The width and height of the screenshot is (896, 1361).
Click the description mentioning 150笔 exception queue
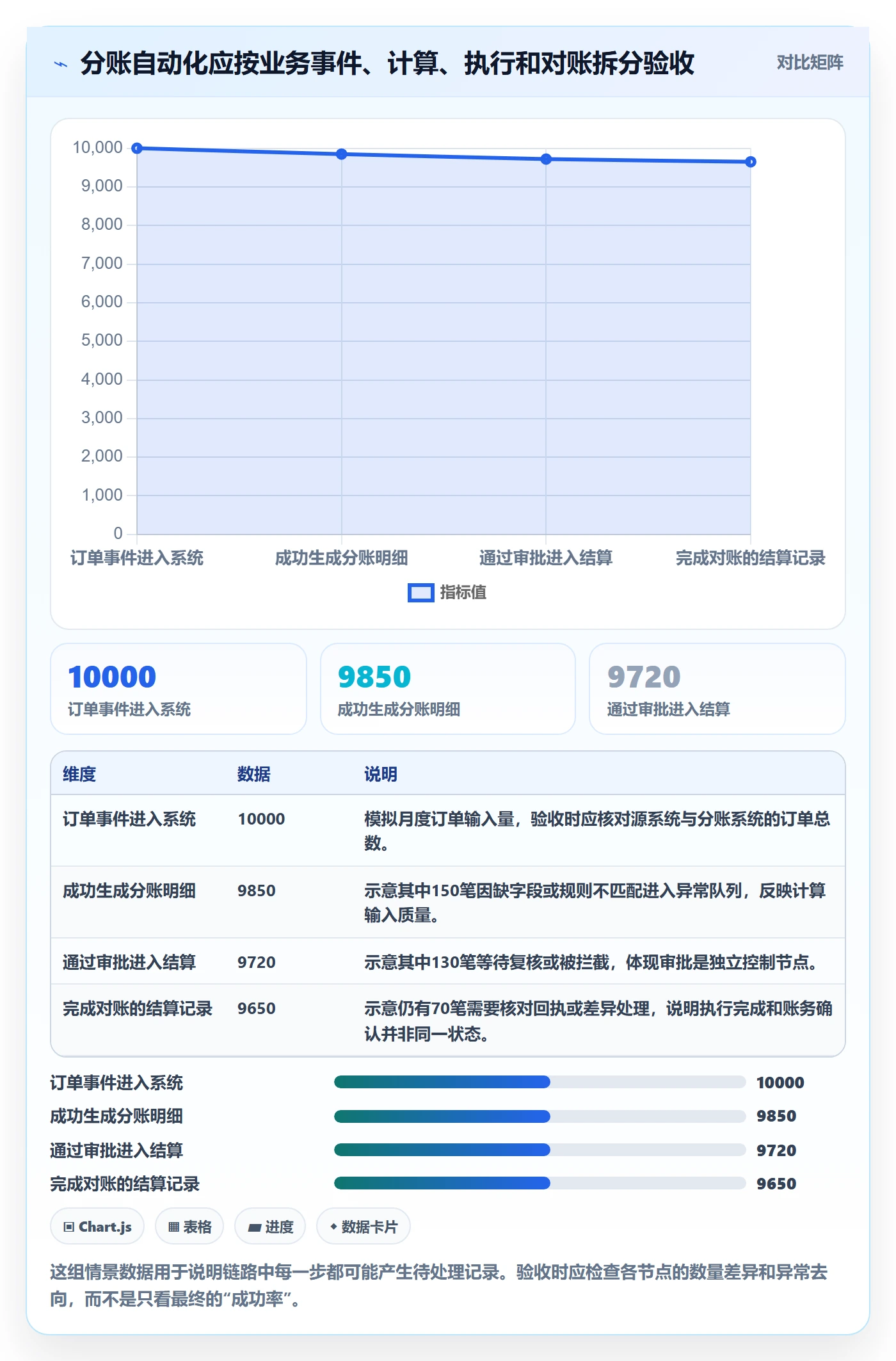595,903
